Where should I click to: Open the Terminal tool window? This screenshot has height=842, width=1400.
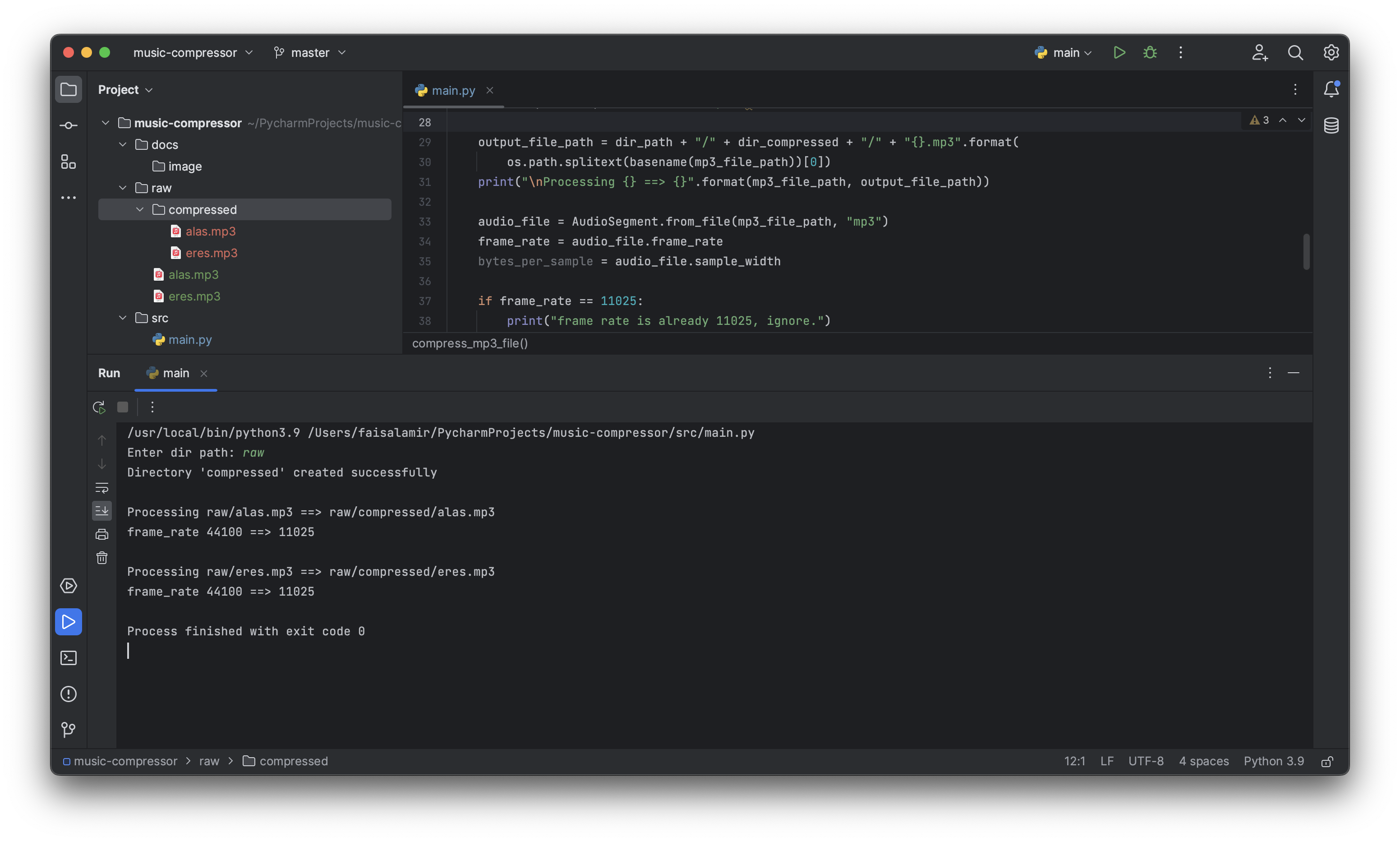(x=68, y=657)
